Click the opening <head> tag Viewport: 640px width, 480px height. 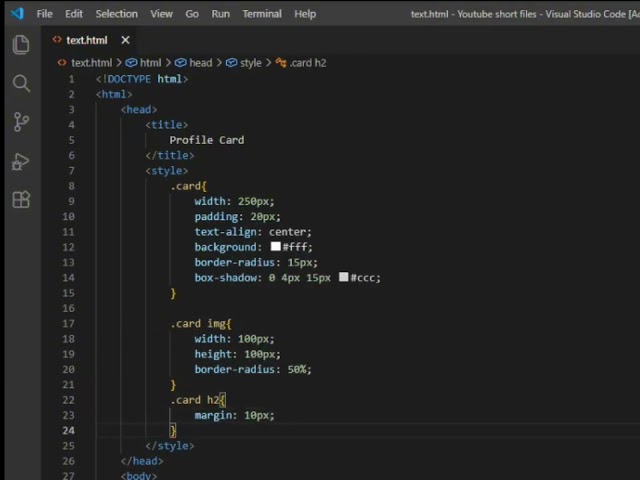[x=139, y=109]
